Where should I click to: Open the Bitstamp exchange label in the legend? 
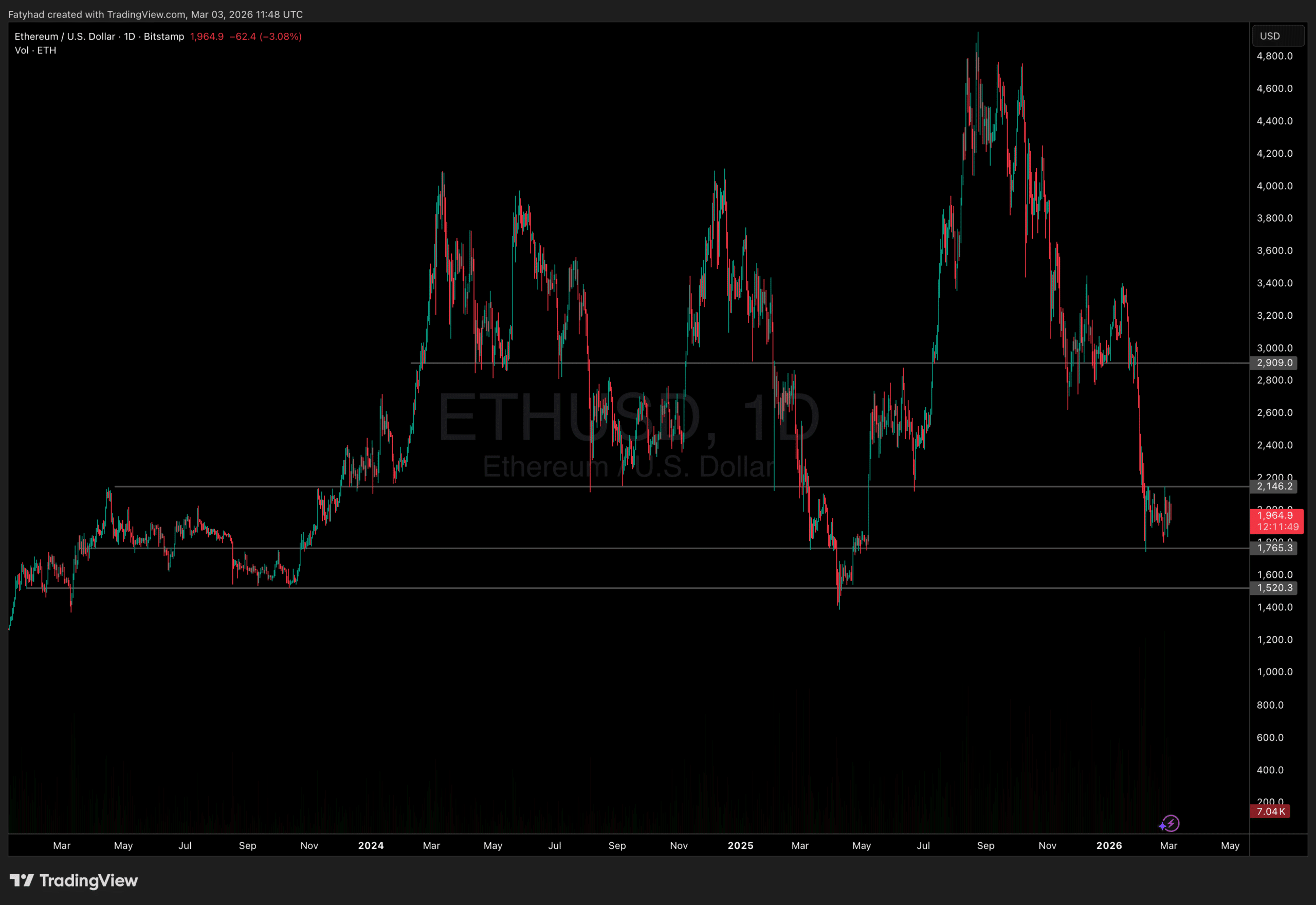point(163,37)
